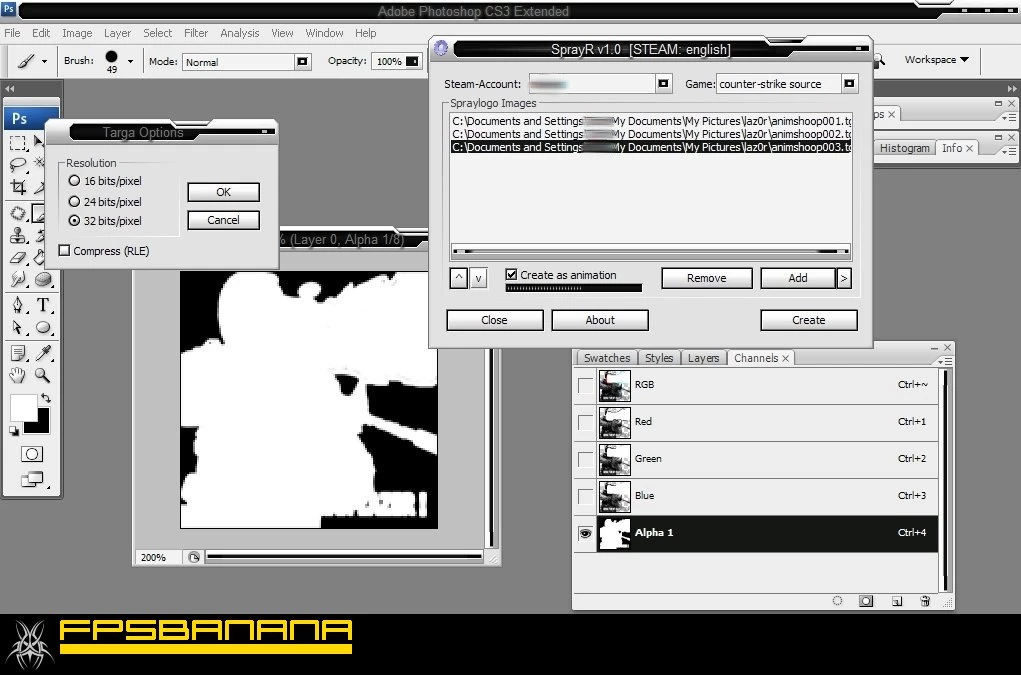The height and width of the screenshot is (675, 1021).
Task: Move selected spray image up in list
Action: click(x=458, y=278)
